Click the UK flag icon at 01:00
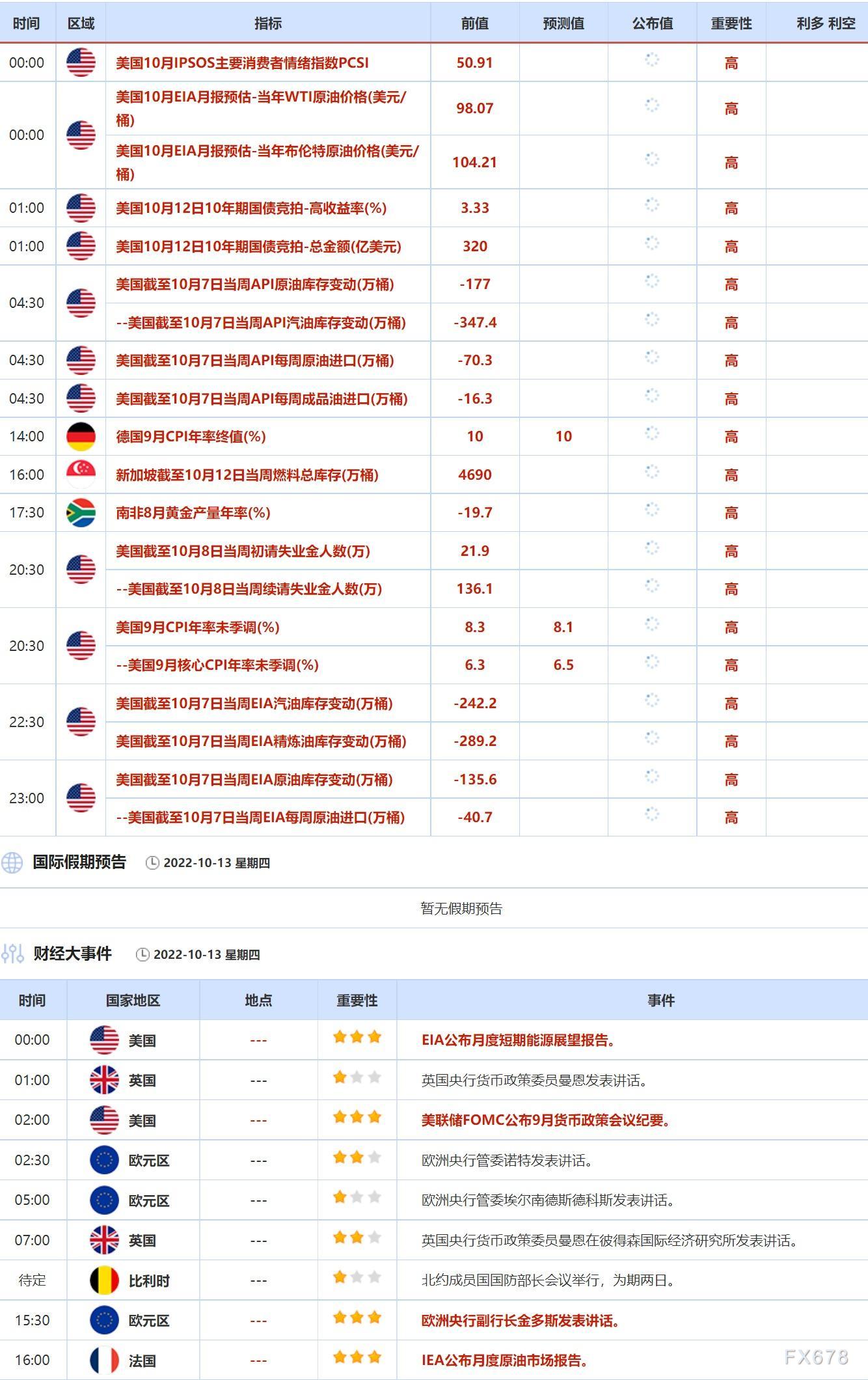The width and height of the screenshot is (868, 1380). [104, 1080]
